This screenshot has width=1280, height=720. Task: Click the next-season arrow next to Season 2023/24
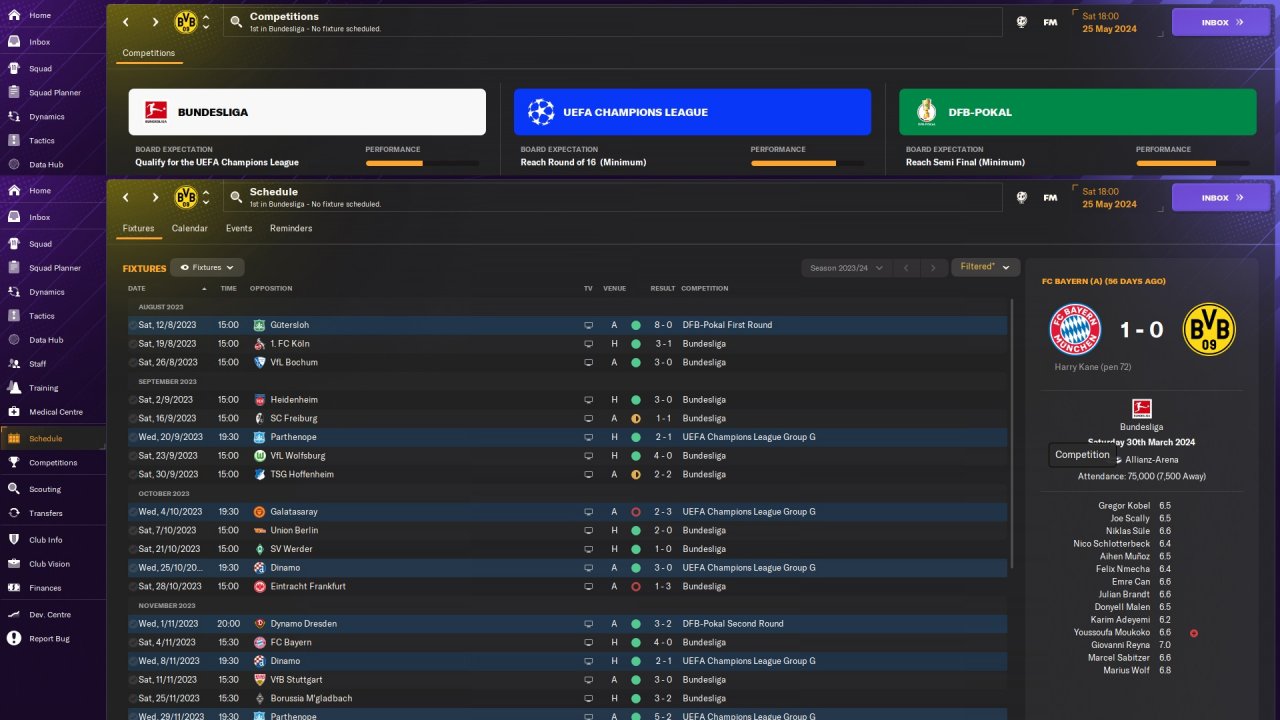point(933,268)
